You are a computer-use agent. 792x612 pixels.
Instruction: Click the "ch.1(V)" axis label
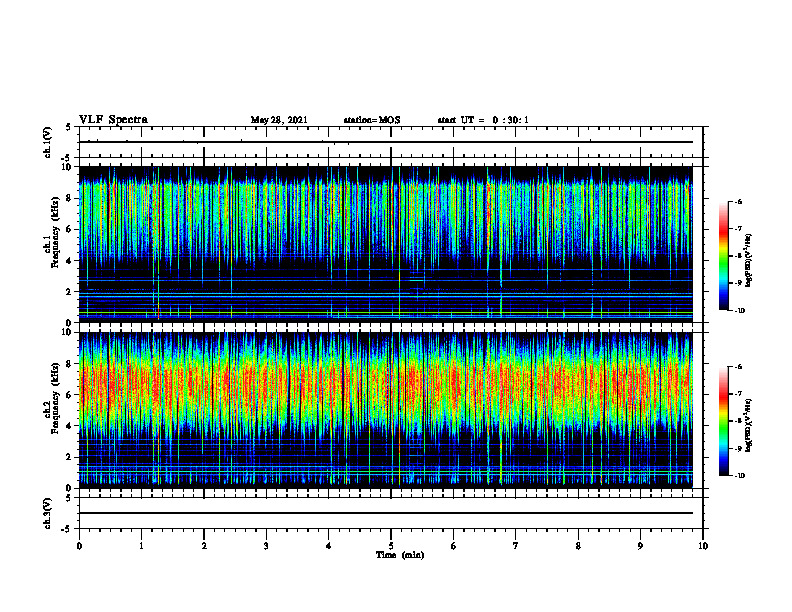[x=47, y=142]
